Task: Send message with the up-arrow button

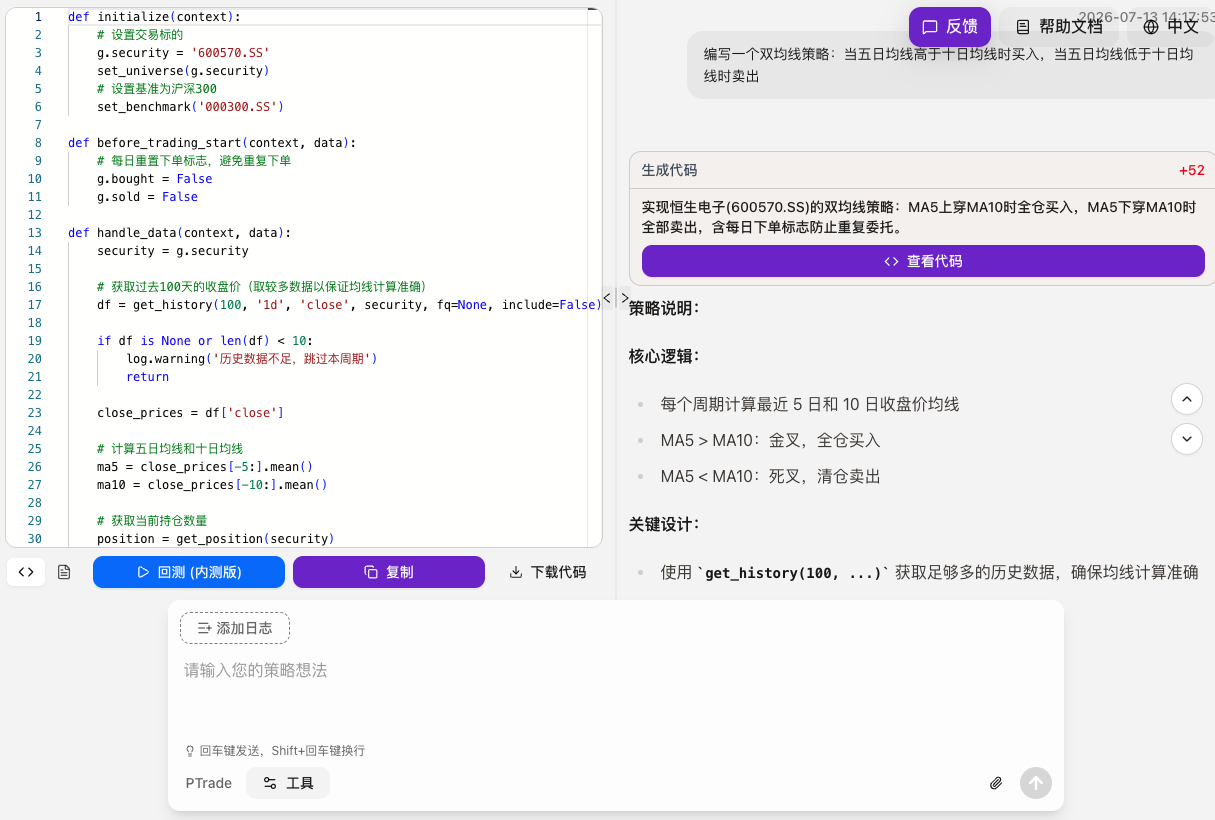Action: 1036,783
